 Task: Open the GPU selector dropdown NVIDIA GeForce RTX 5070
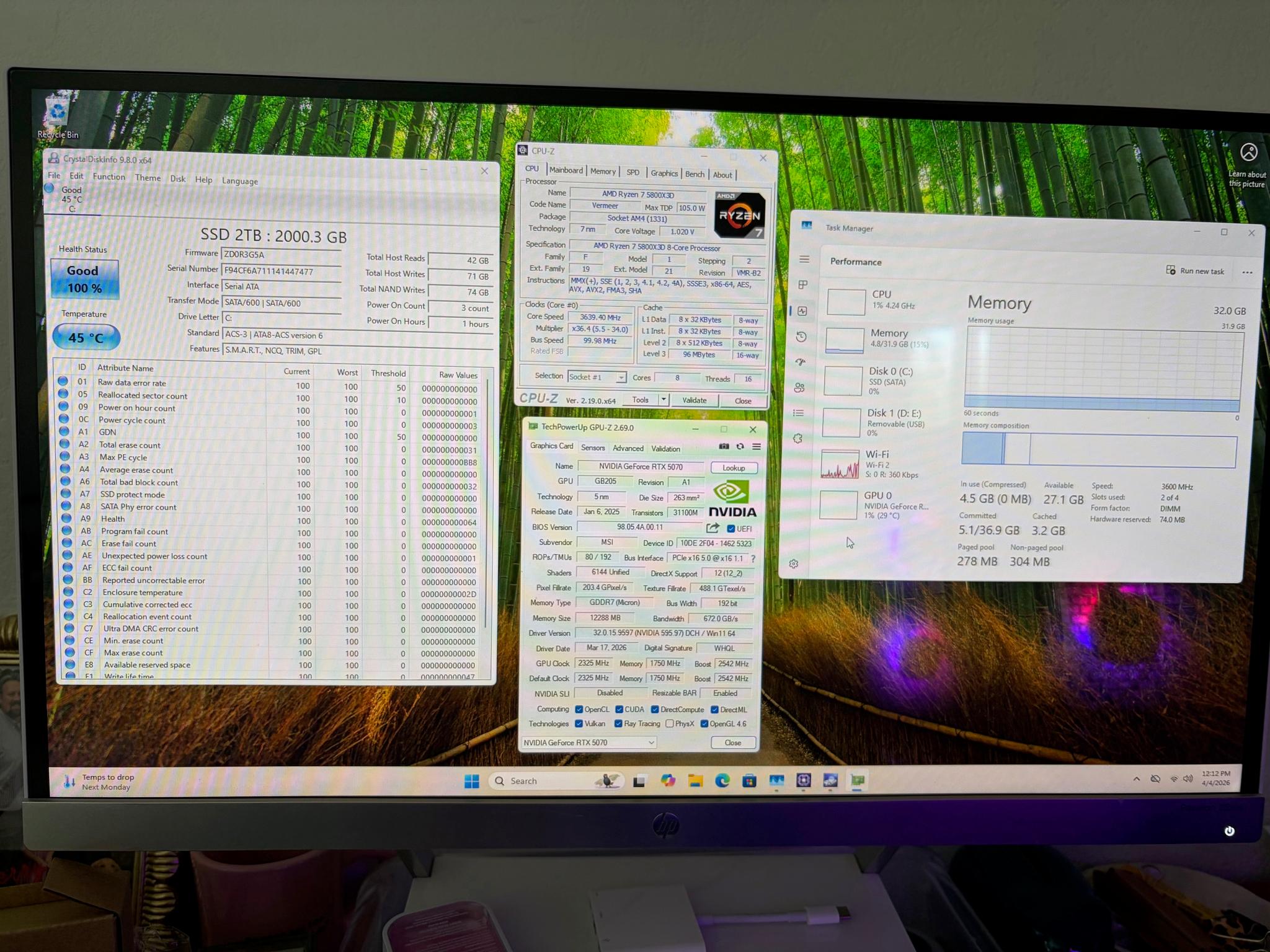(x=588, y=743)
